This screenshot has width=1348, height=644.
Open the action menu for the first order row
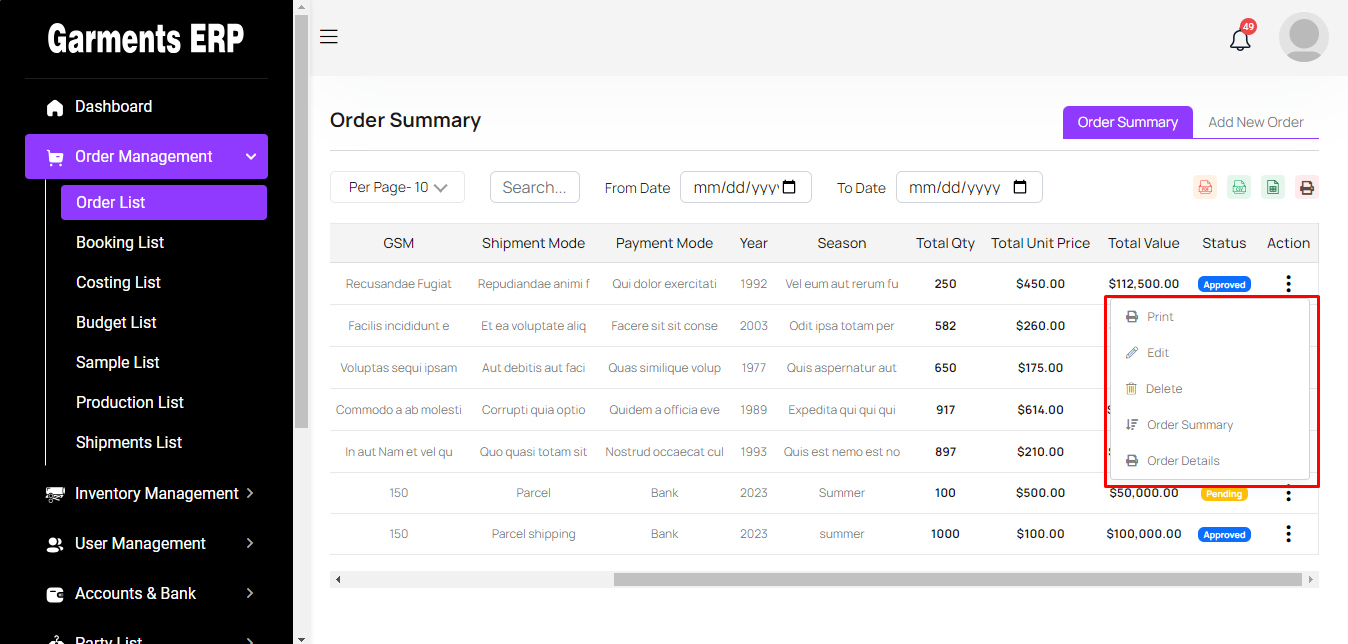click(x=1288, y=284)
